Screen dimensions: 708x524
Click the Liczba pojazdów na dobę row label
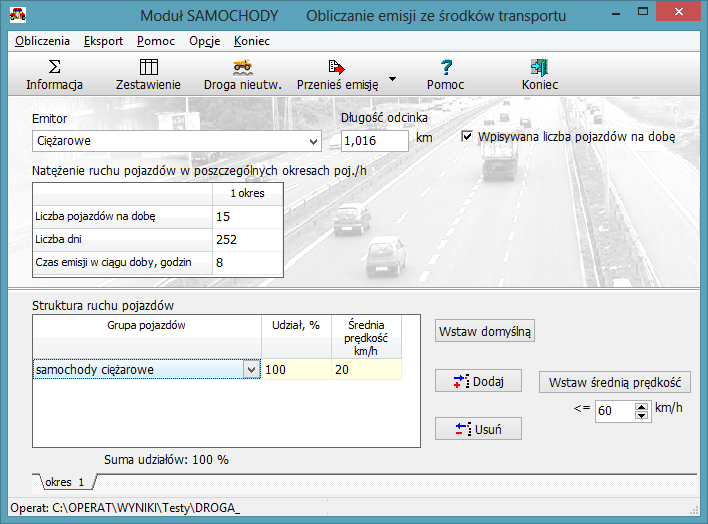coord(122,216)
